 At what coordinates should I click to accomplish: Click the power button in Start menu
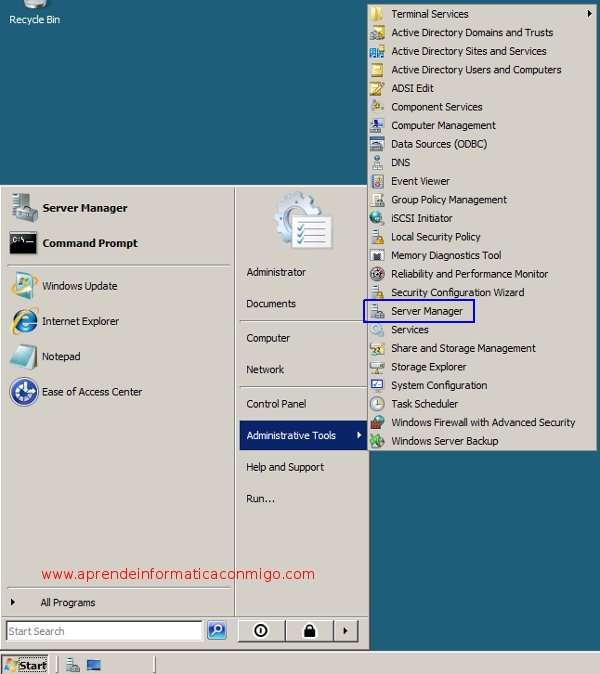[x=261, y=631]
